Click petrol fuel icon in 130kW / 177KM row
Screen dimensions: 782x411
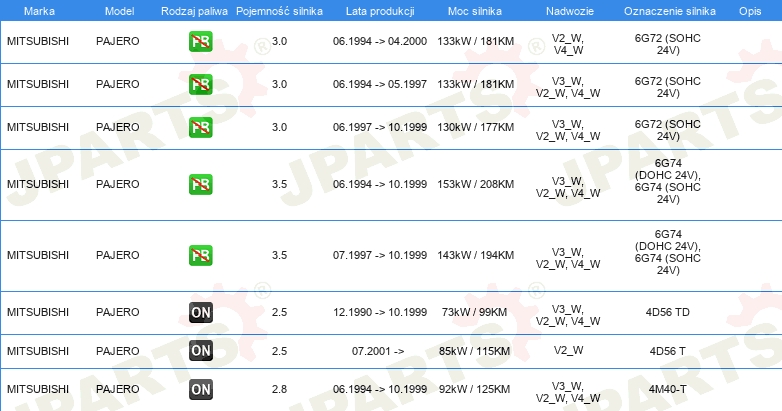click(x=200, y=127)
